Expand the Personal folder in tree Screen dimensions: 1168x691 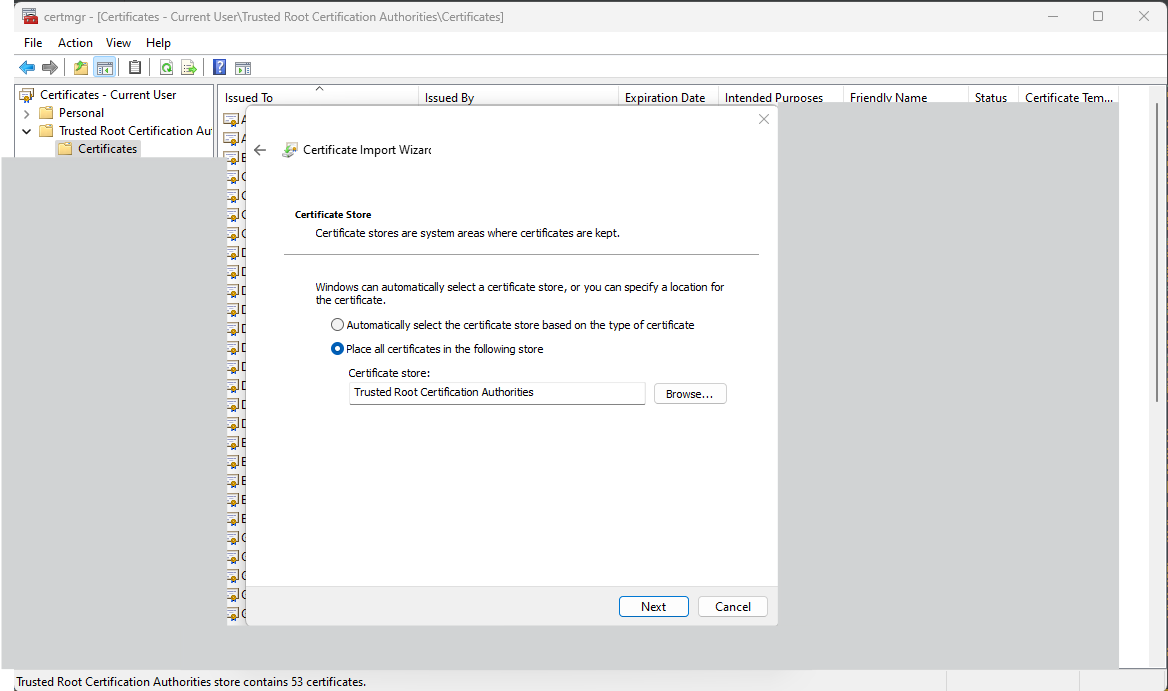click(x=27, y=113)
